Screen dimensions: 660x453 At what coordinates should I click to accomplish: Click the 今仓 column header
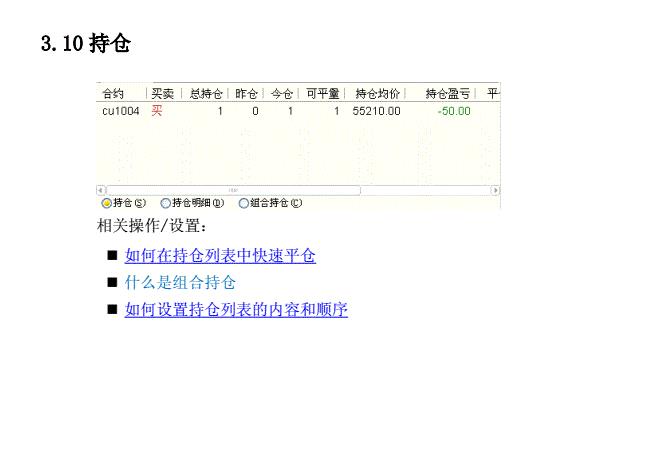point(281,93)
